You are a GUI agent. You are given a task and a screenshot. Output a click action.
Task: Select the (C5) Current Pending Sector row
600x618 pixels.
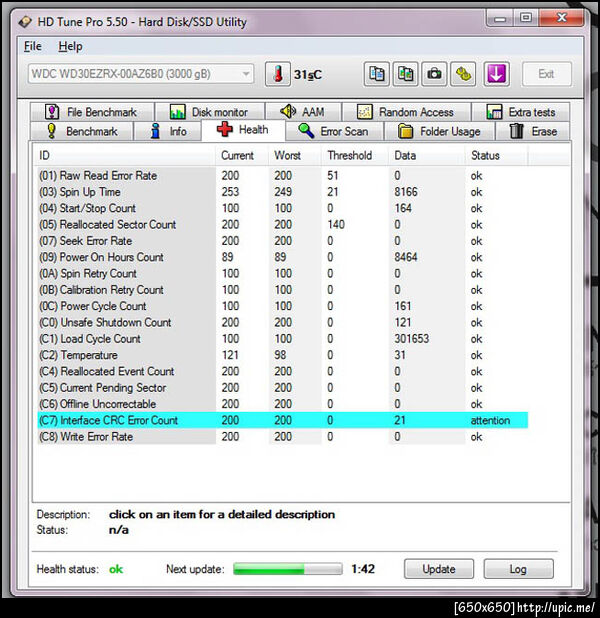(283, 388)
